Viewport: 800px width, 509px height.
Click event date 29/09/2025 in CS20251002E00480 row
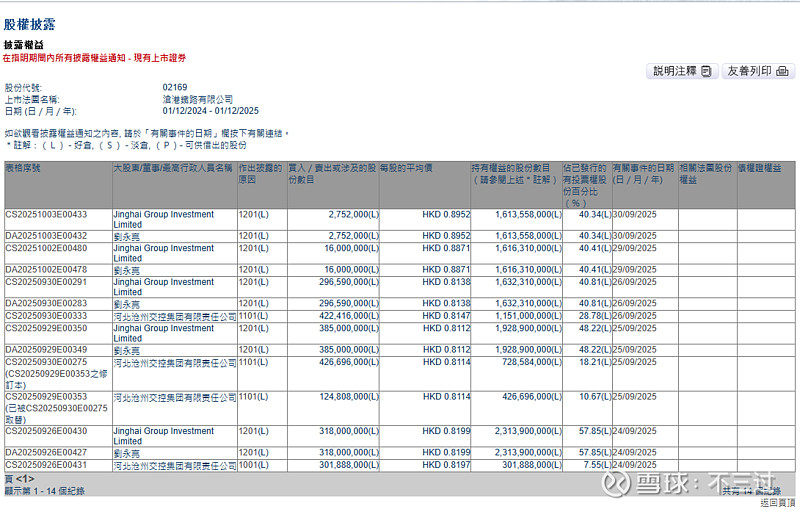[635, 248]
